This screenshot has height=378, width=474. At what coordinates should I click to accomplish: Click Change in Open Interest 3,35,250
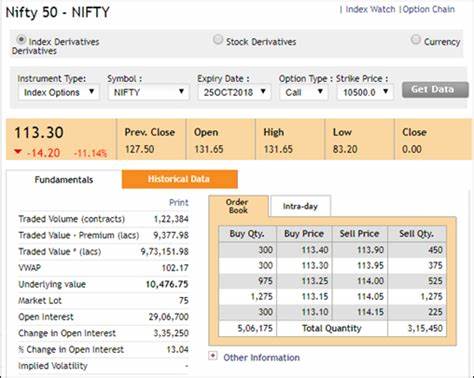171,333
